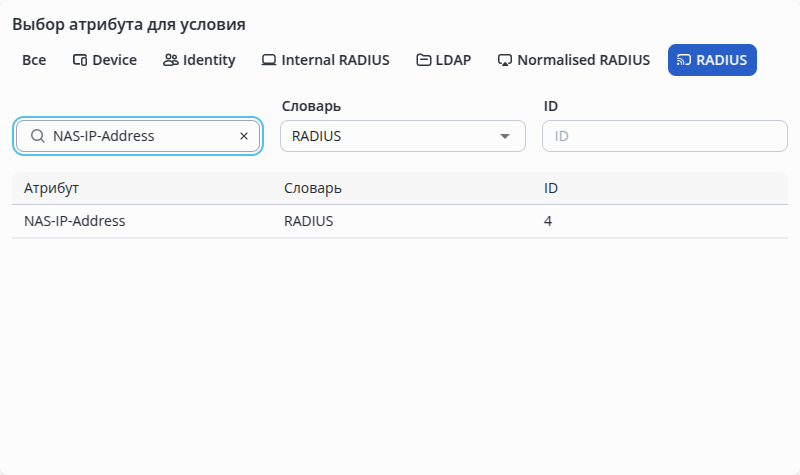800x475 pixels.
Task: Click the Identity people icon
Action: tap(170, 60)
